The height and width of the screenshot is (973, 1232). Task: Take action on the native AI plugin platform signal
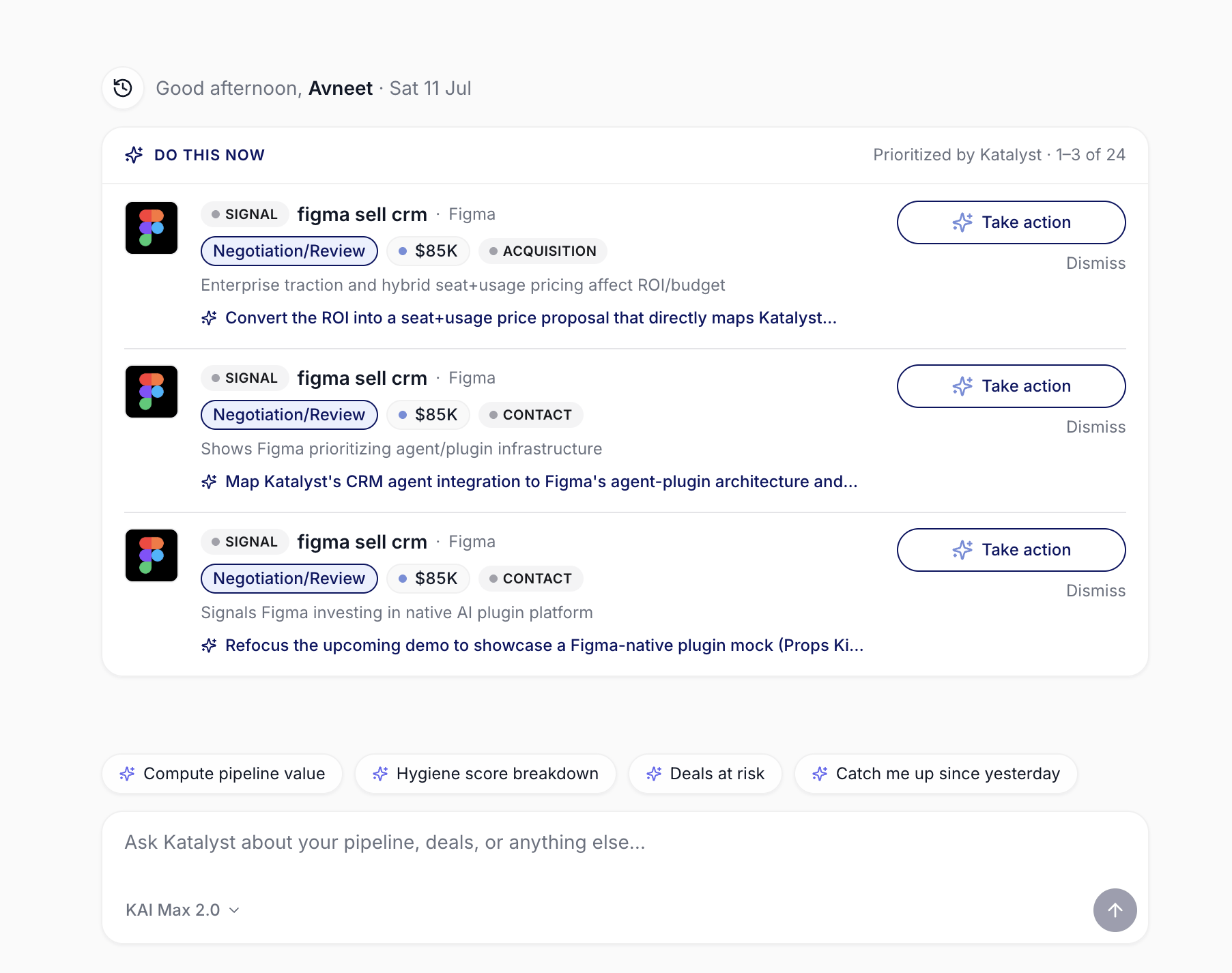coord(1011,550)
